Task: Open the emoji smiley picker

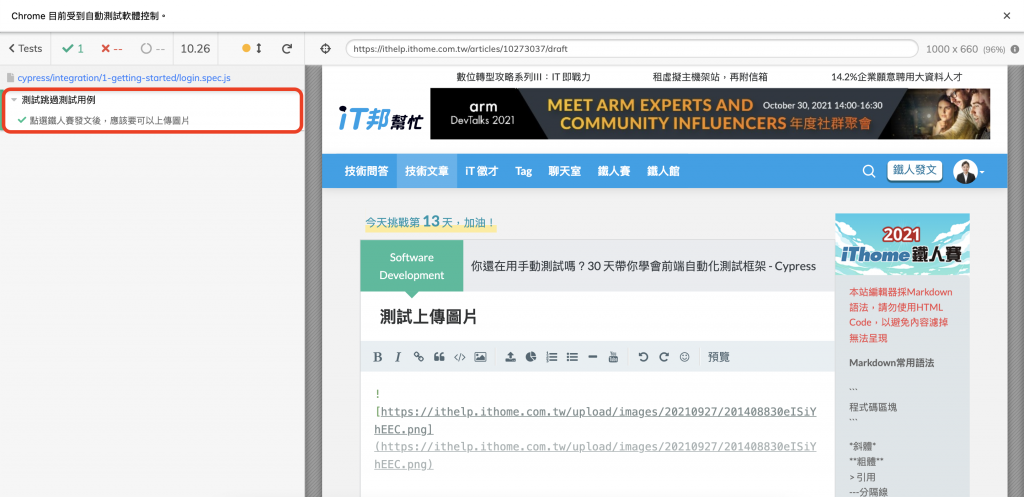Action: pos(684,357)
